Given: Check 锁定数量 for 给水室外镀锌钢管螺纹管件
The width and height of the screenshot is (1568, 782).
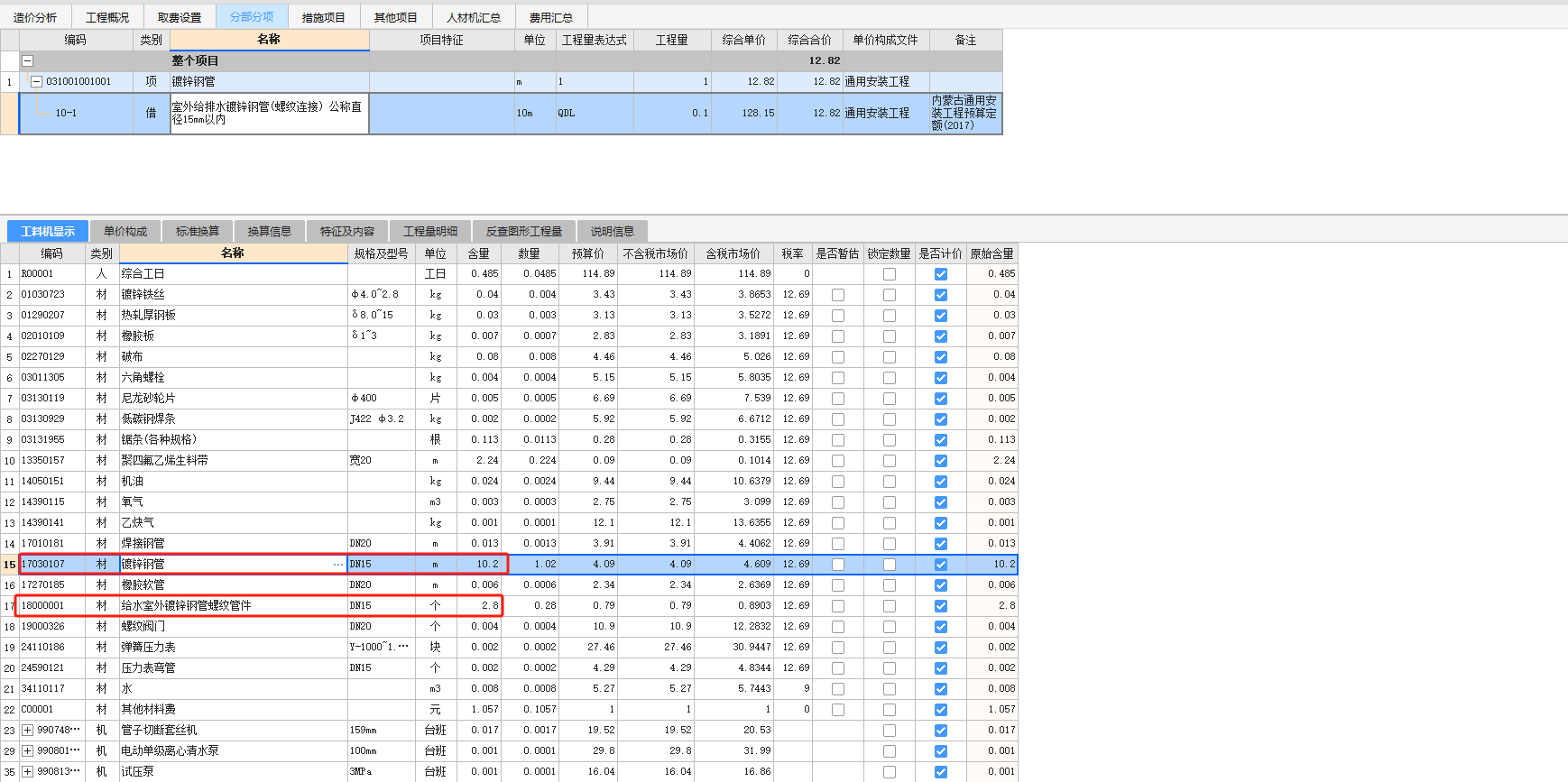Looking at the screenshot, I should [x=890, y=606].
